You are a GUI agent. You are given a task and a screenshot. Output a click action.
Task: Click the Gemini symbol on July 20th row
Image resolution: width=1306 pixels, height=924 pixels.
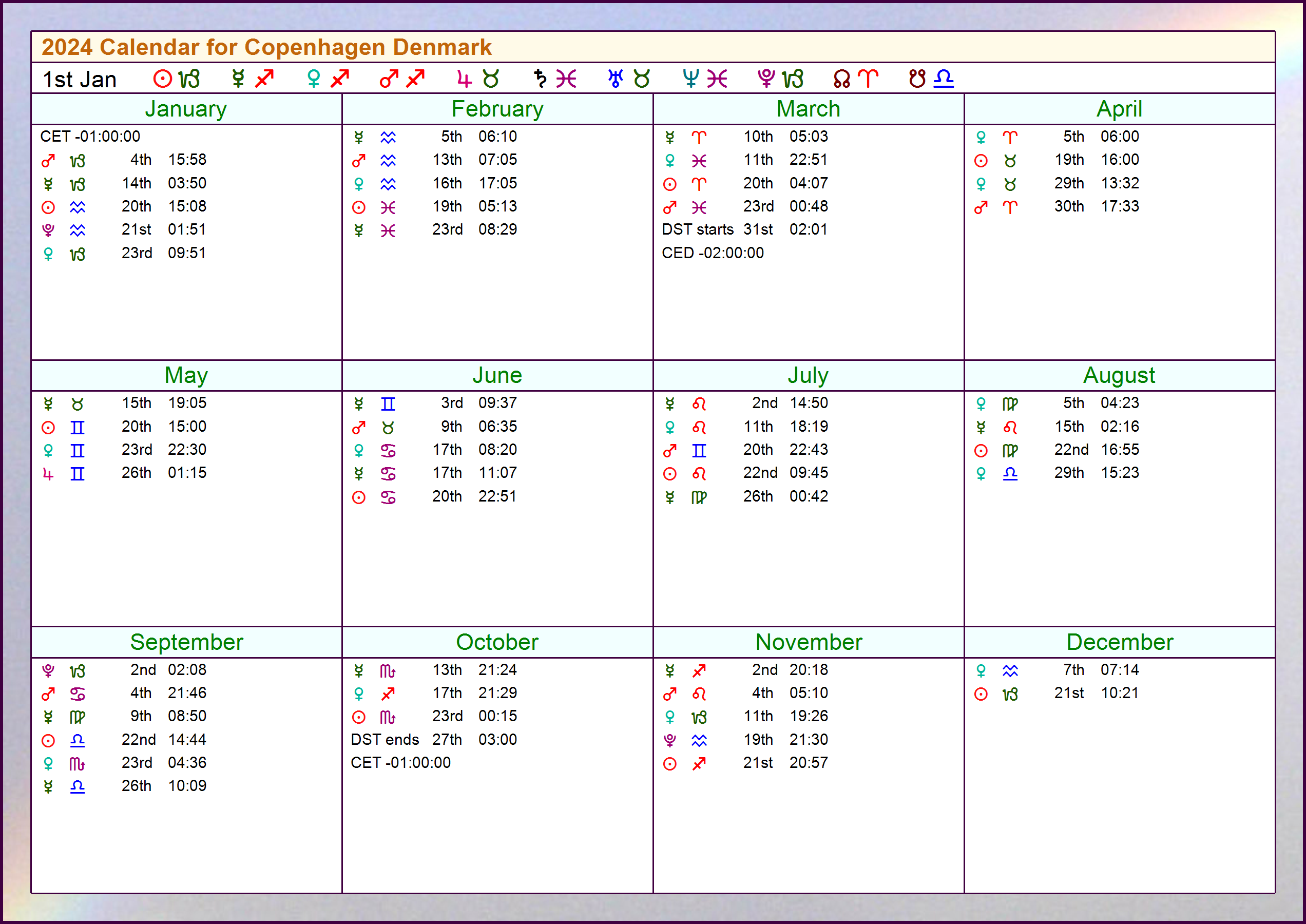(x=699, y=451)
